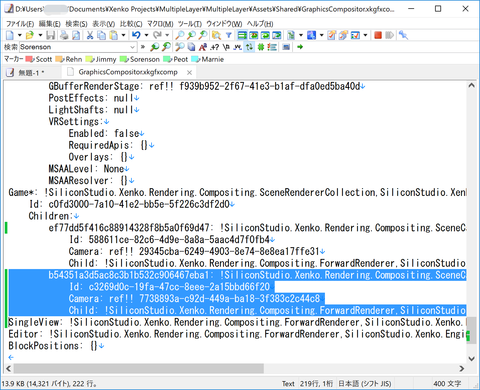Paste from clipboard

click(x=114, y=35)
